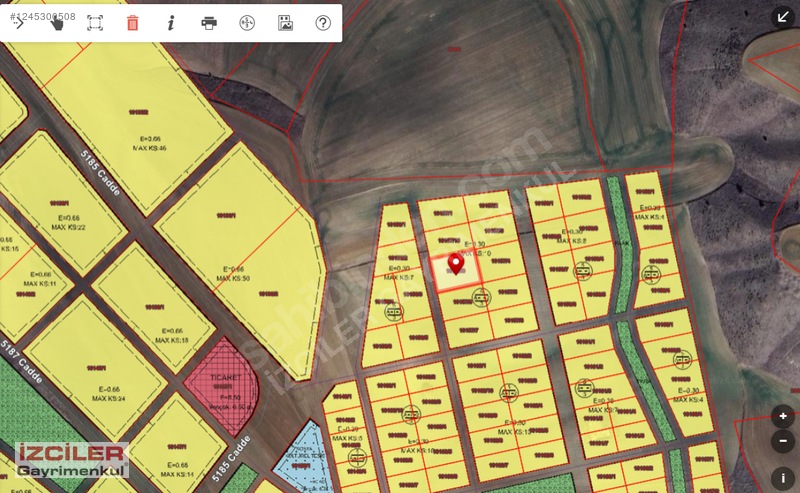Click the 5185 Cadde street label

coord(100,172)
